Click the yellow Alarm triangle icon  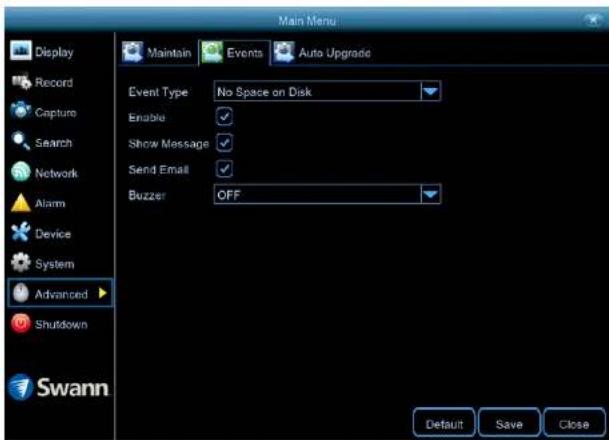click(21, 203)
